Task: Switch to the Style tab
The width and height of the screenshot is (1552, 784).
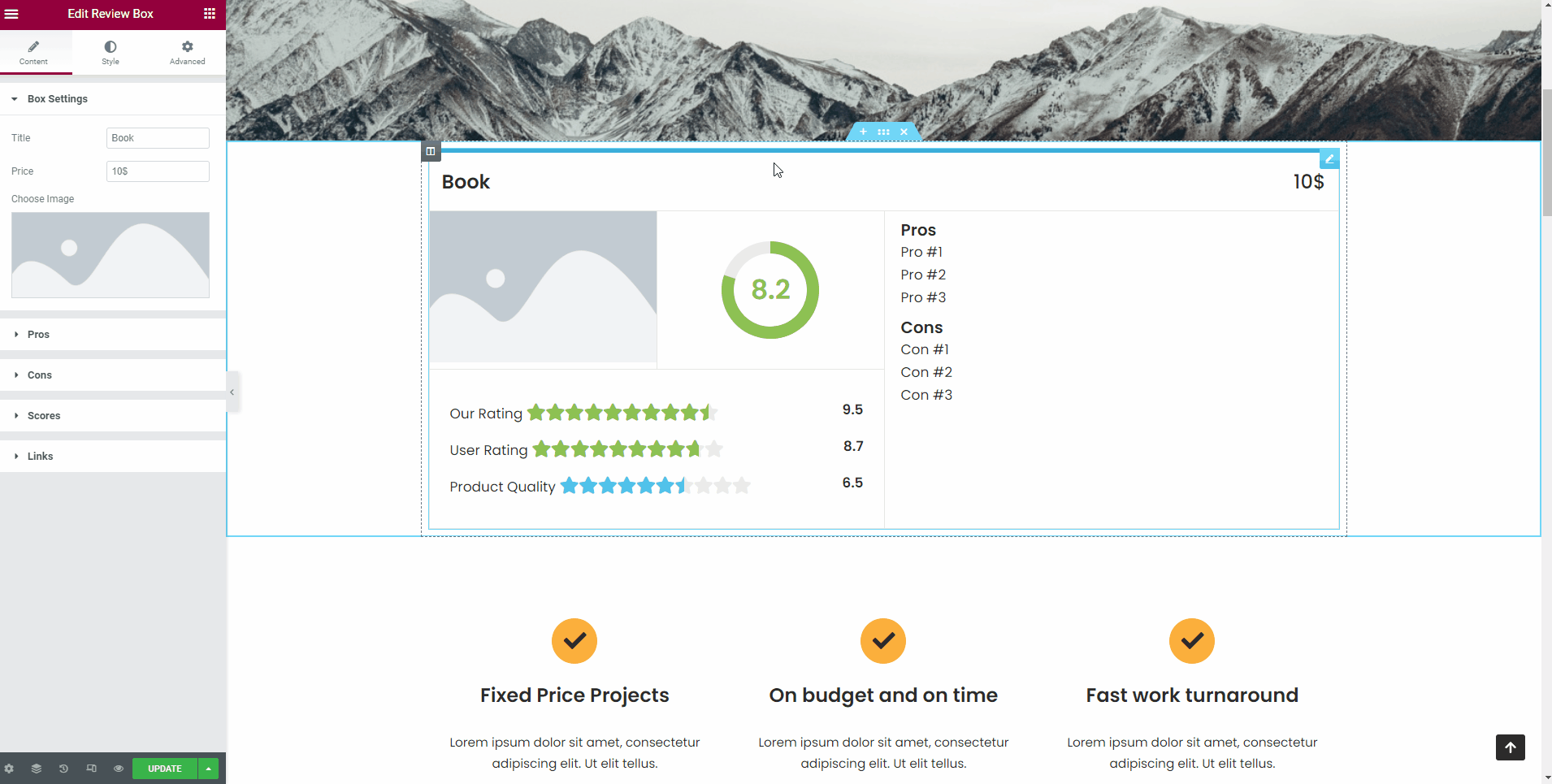Action: 111,52
